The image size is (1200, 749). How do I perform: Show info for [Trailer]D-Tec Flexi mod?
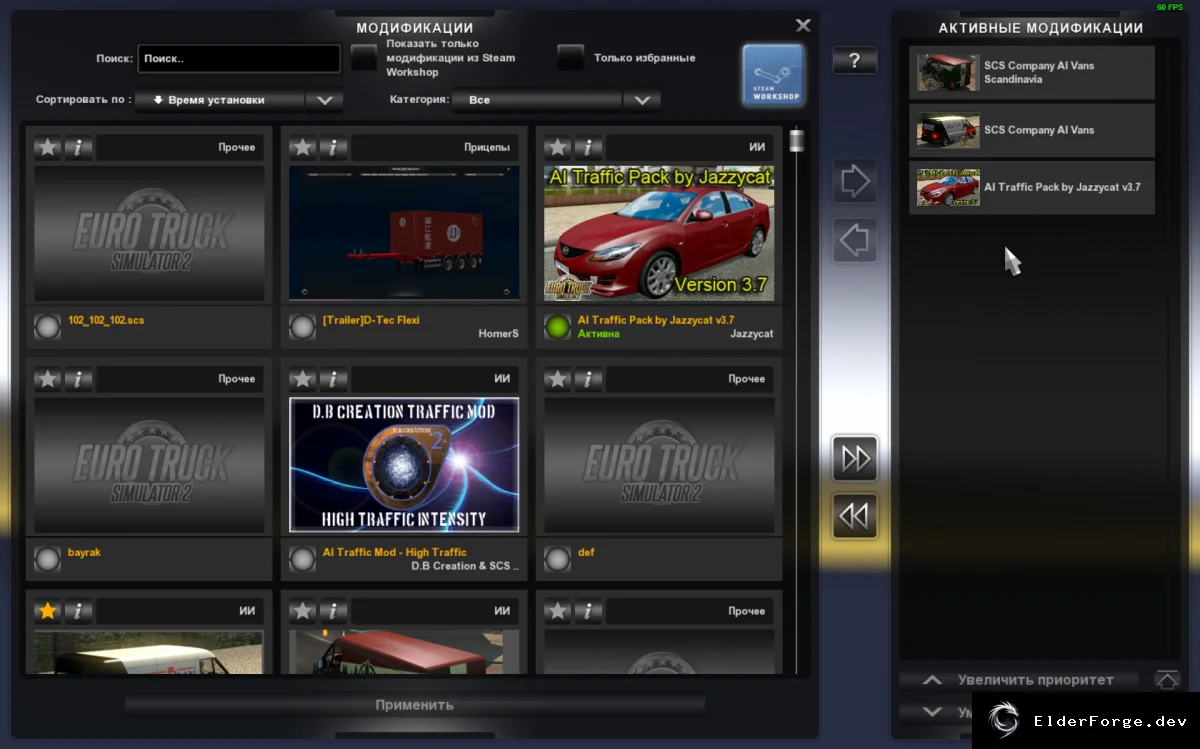point(333,148)
